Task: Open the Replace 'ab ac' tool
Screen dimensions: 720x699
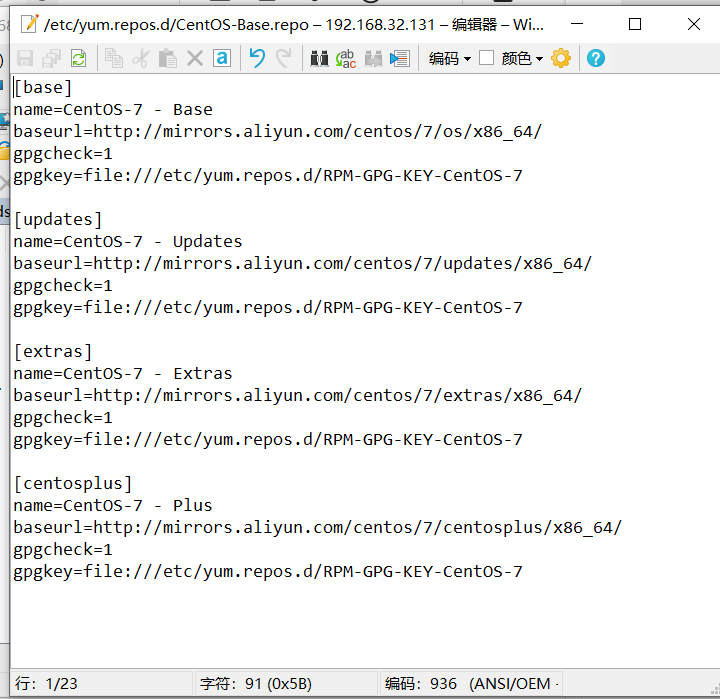Action: click(x=346, y=59)
